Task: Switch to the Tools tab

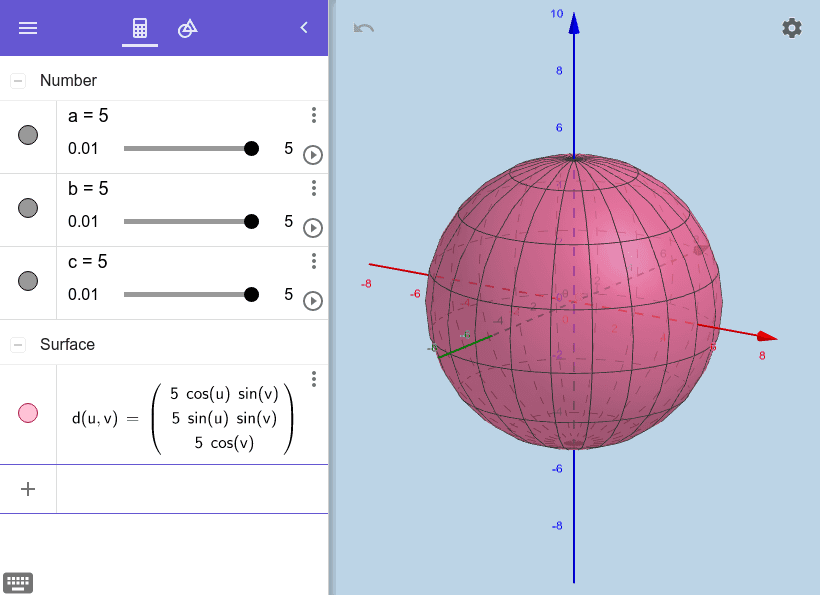Action: coord(186,28)
